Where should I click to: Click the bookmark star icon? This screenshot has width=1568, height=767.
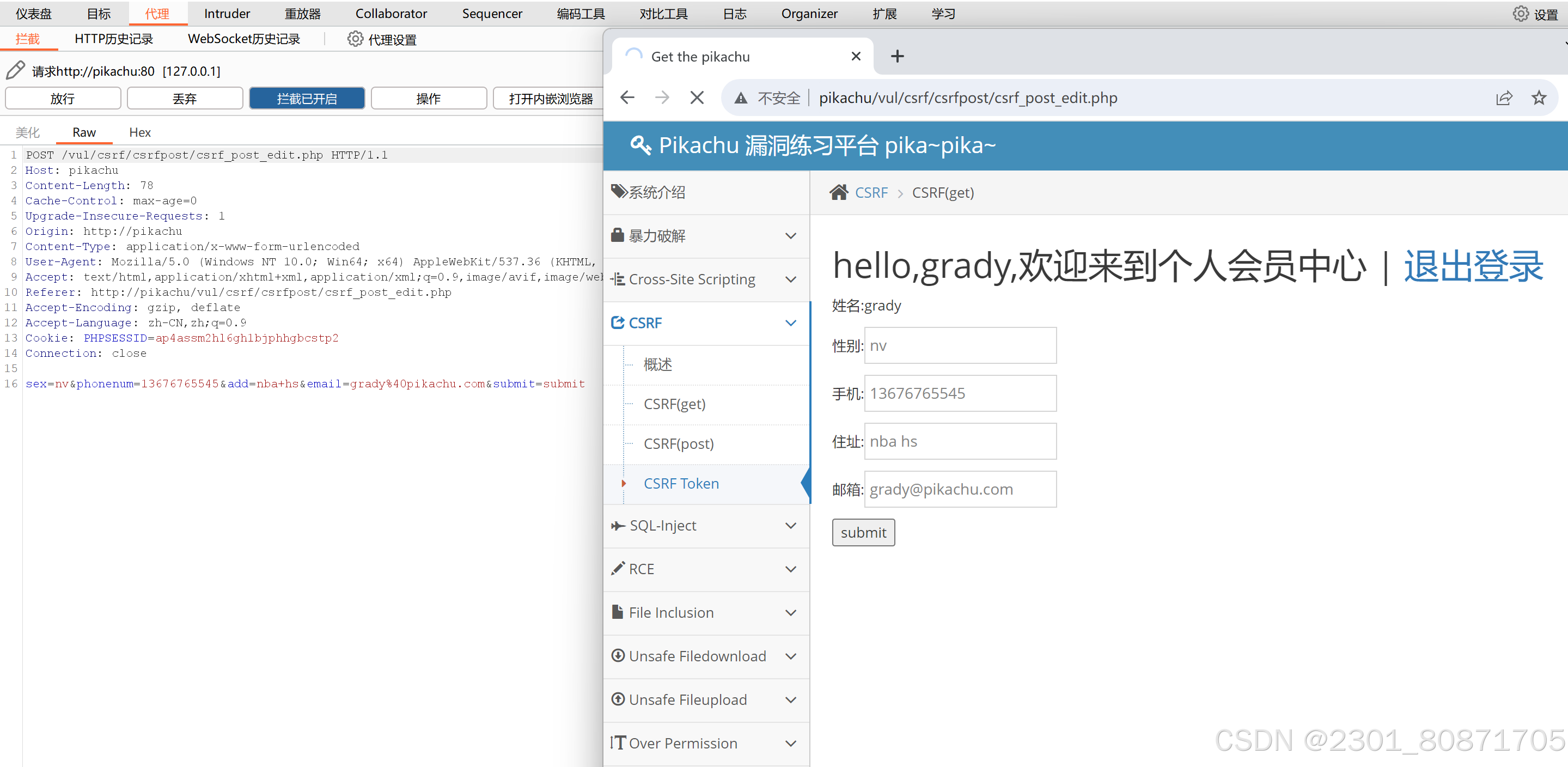click(1538, 98)
